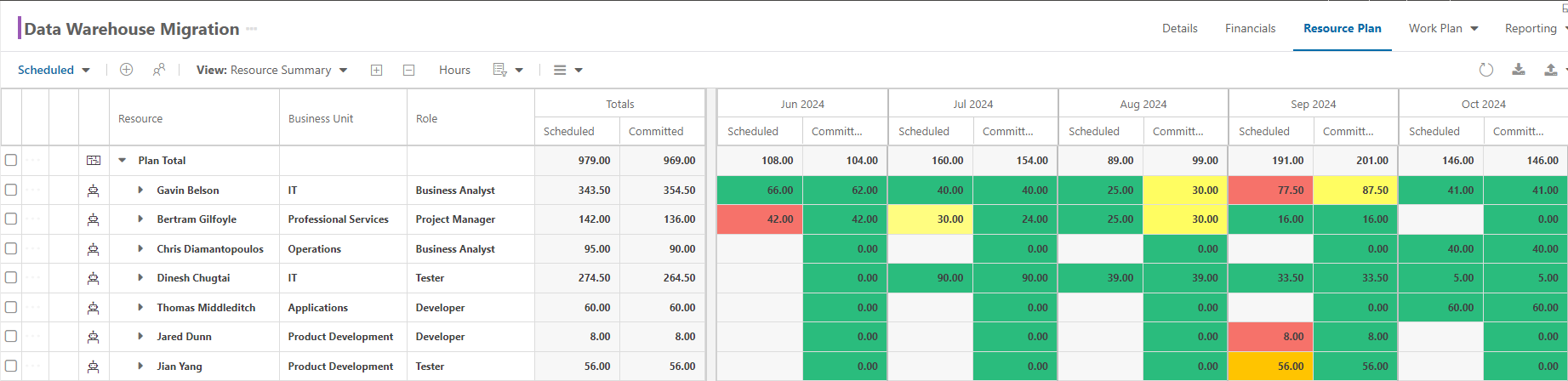Open the Scheduled dropdown
The width and height of the screenshot is (1568, 381).
point(54,70)
